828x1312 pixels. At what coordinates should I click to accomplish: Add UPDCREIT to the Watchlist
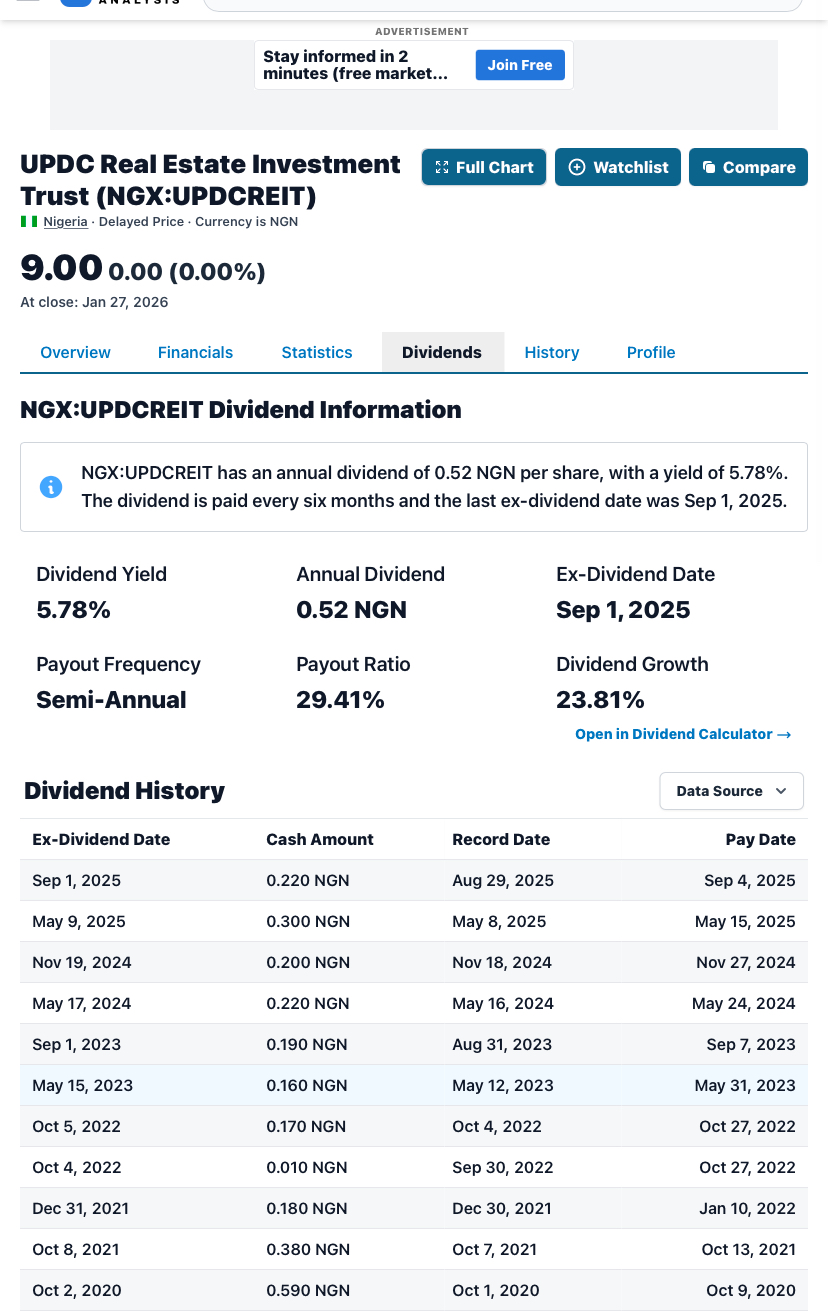[x=618, y=167]
